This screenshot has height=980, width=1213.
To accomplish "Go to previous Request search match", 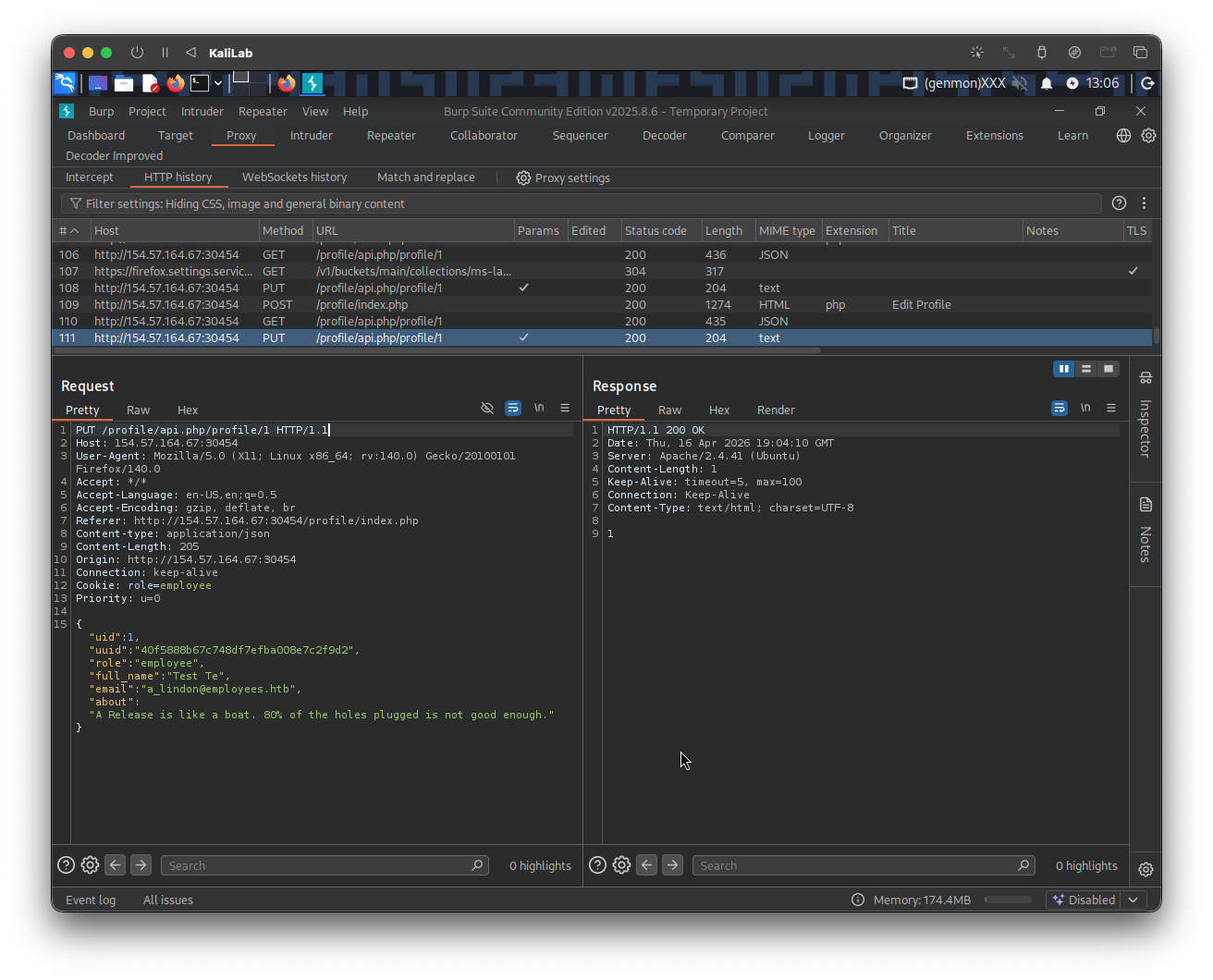I will click(x=115, y=865).
